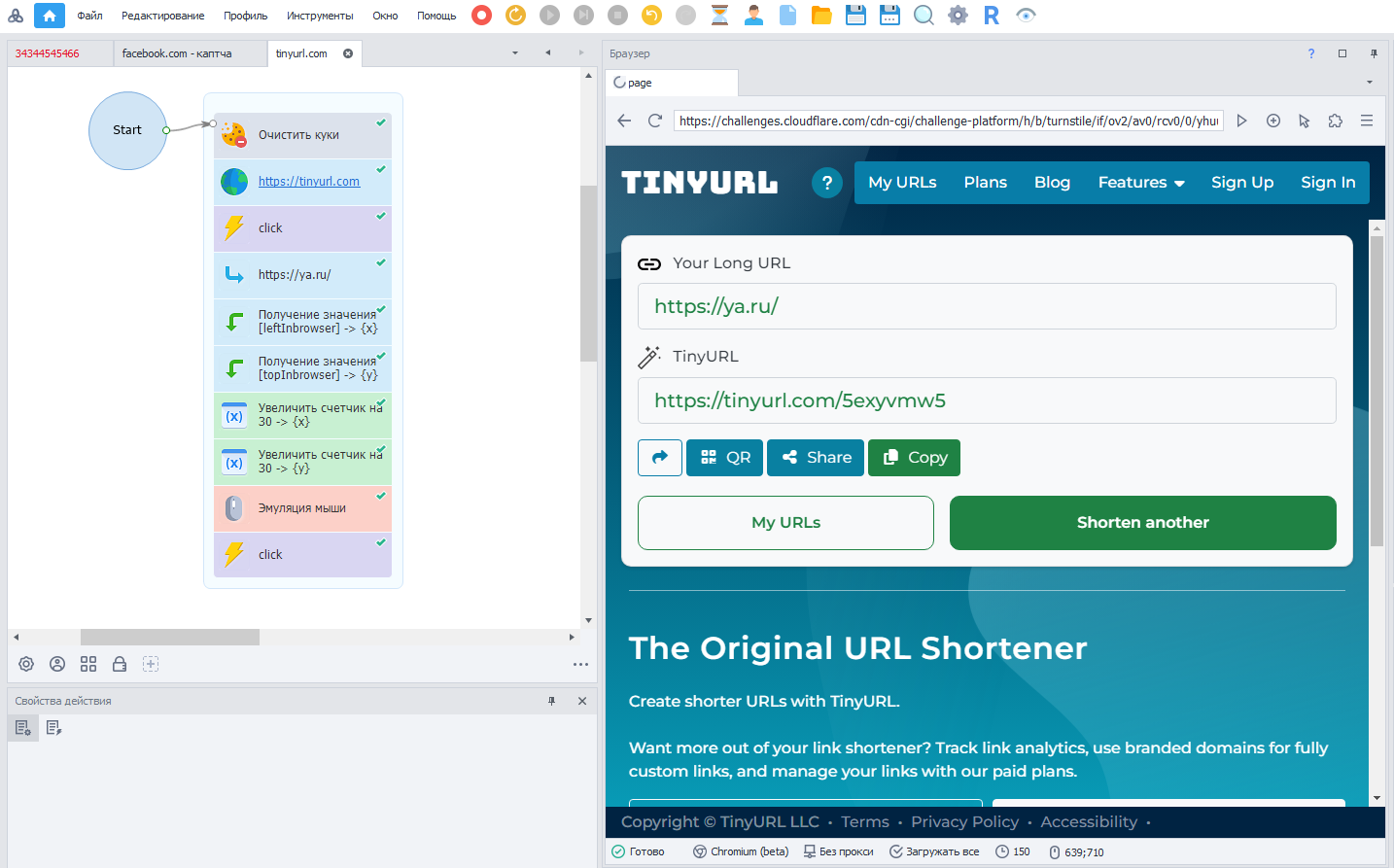Click the user circle icon below canvas
Viewport: 1394px width, 868px height.
[x=57, y=664]
